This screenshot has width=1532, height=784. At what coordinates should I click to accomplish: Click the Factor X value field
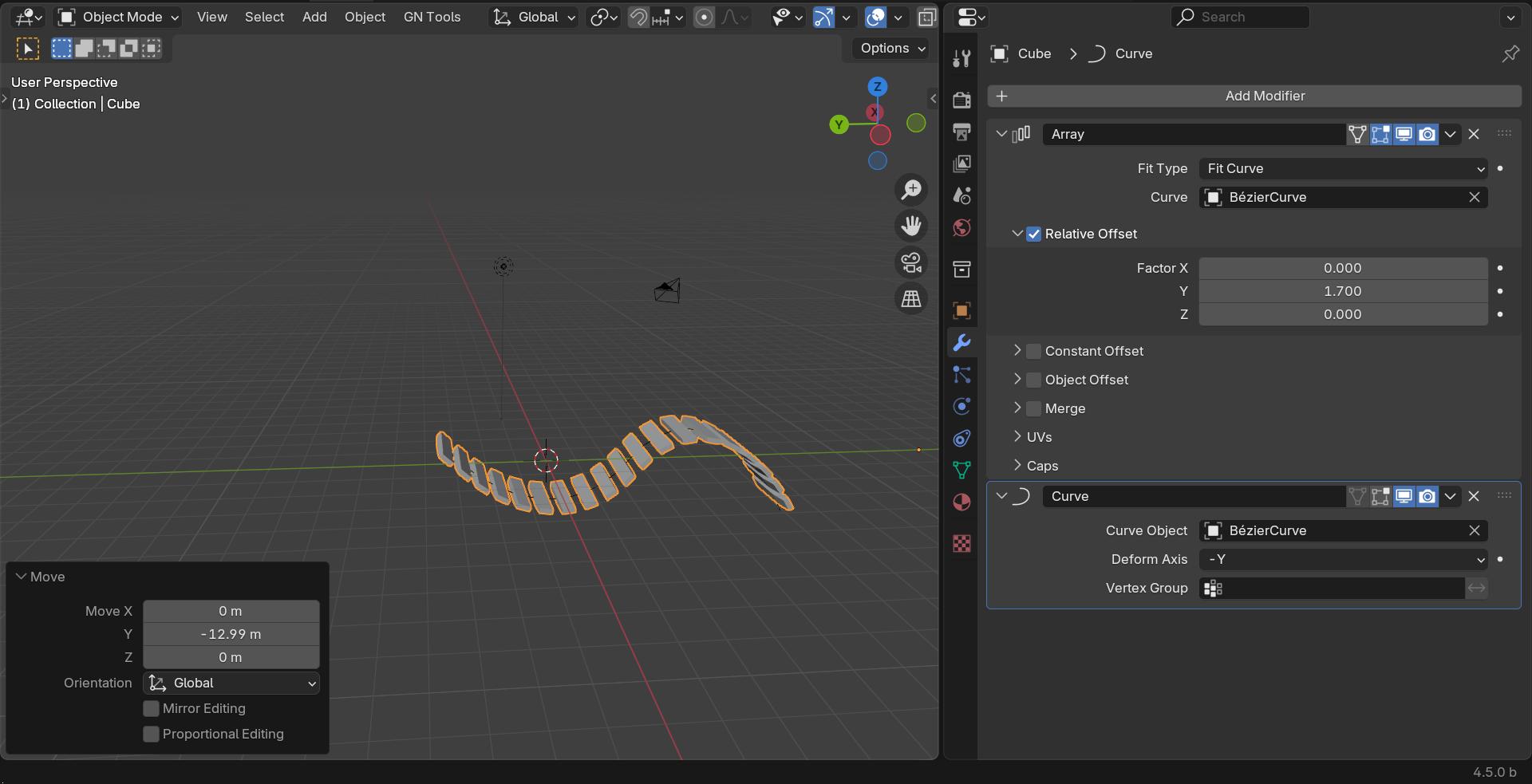(1343, 268)
